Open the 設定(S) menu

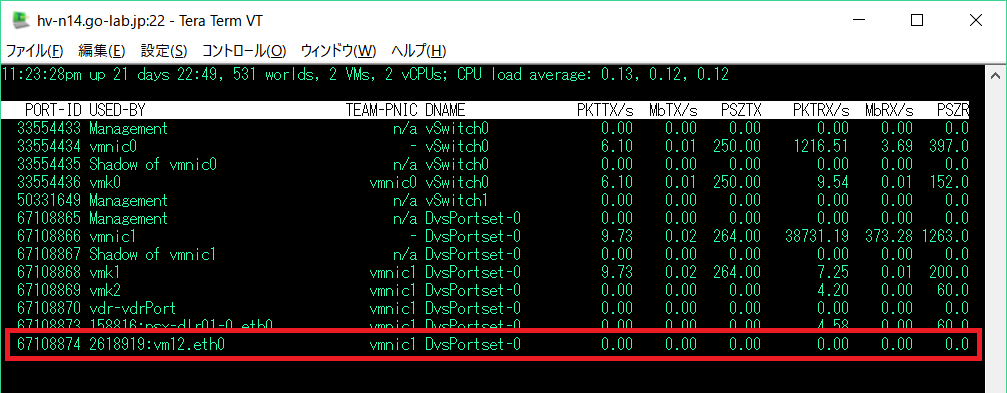[164, 51]
